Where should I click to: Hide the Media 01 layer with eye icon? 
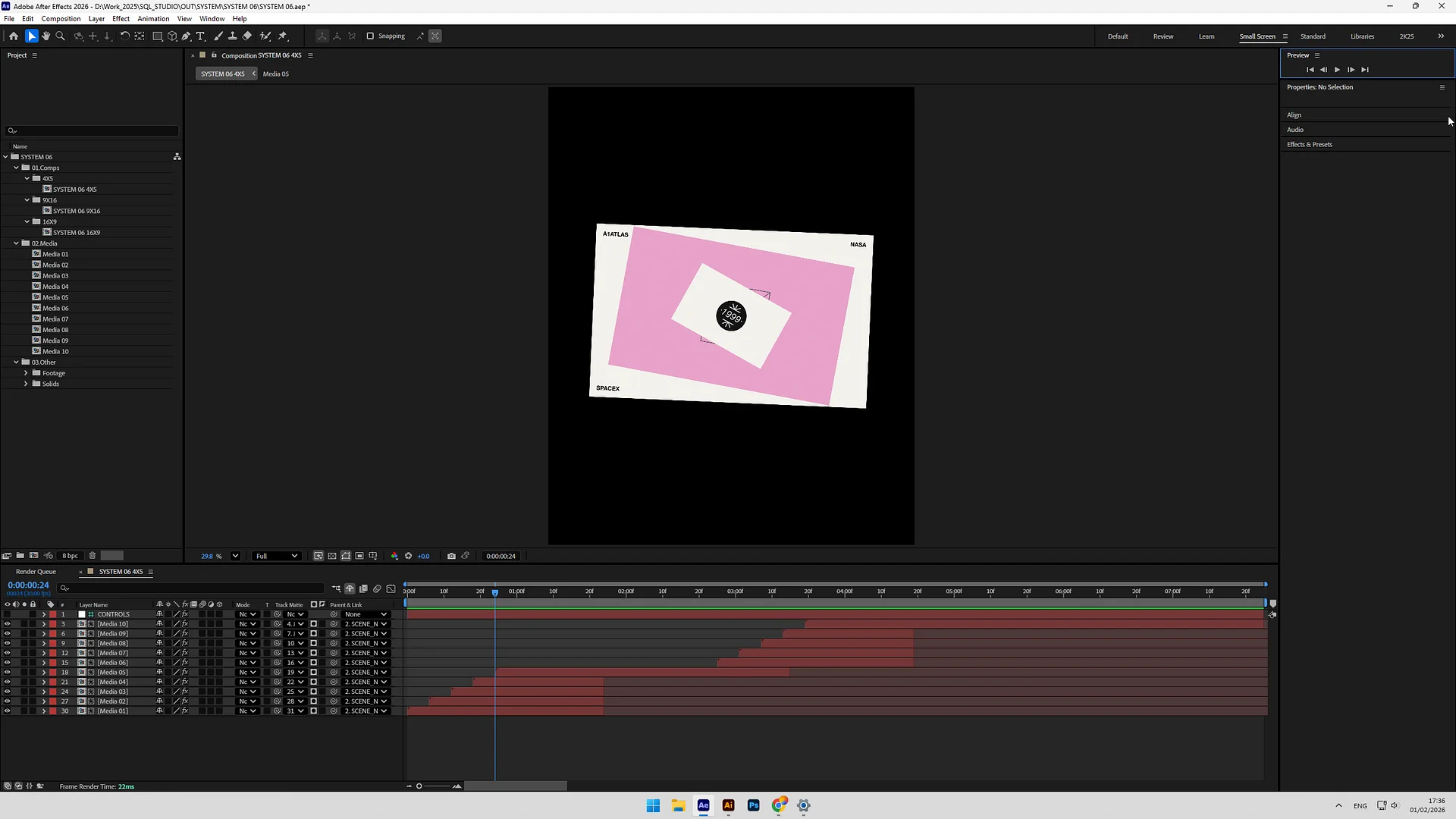(8, 711)
